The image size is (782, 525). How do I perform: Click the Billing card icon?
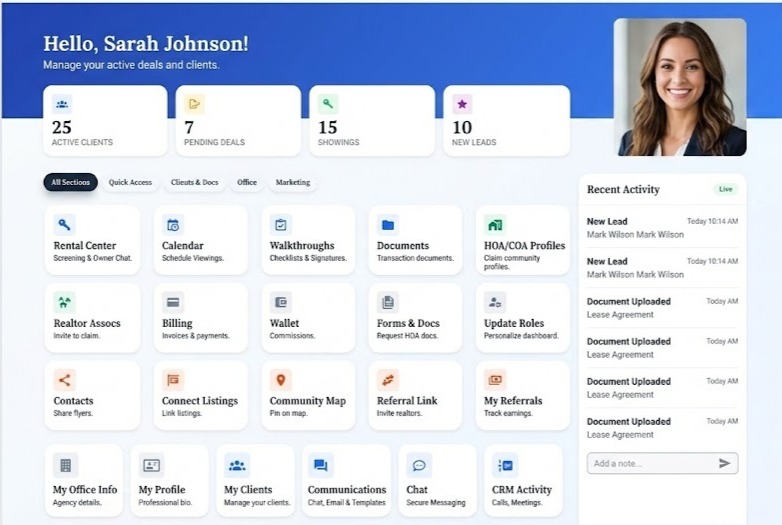173,302
